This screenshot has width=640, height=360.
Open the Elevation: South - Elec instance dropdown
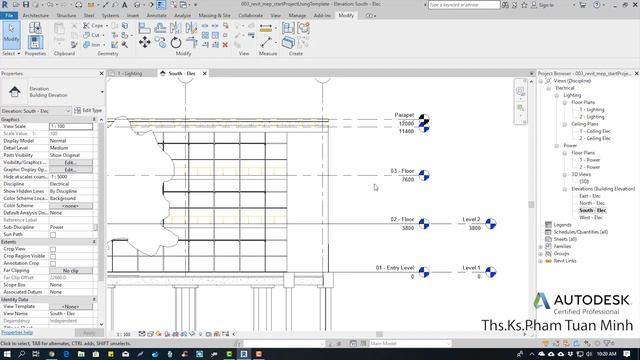(36, 111)
